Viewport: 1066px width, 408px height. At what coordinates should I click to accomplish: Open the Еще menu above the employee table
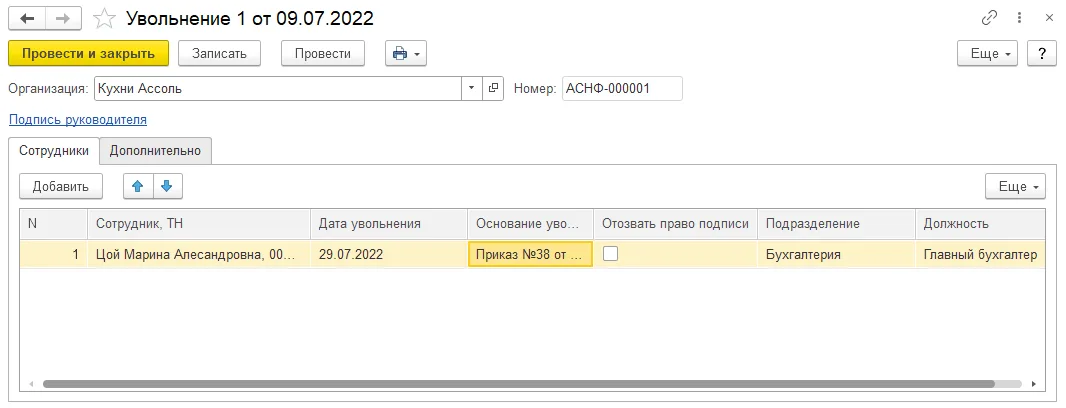point(1015,186)
